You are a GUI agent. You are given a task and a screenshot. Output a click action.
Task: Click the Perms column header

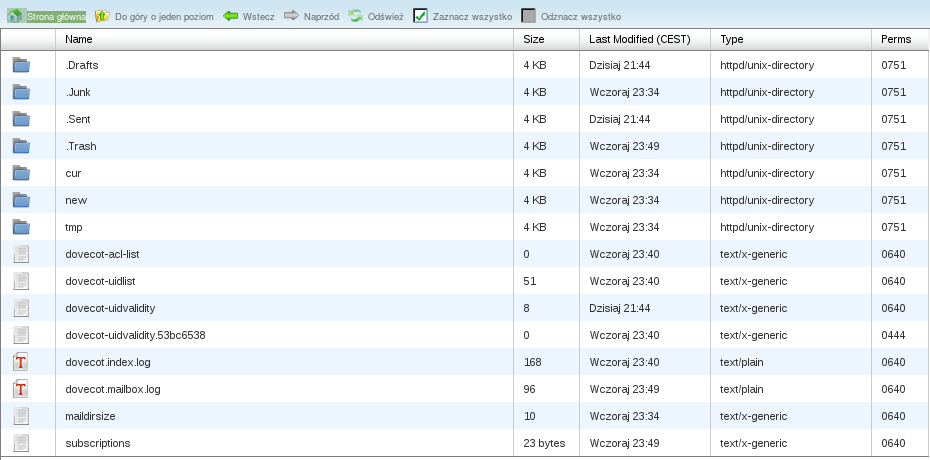point(896,39)
